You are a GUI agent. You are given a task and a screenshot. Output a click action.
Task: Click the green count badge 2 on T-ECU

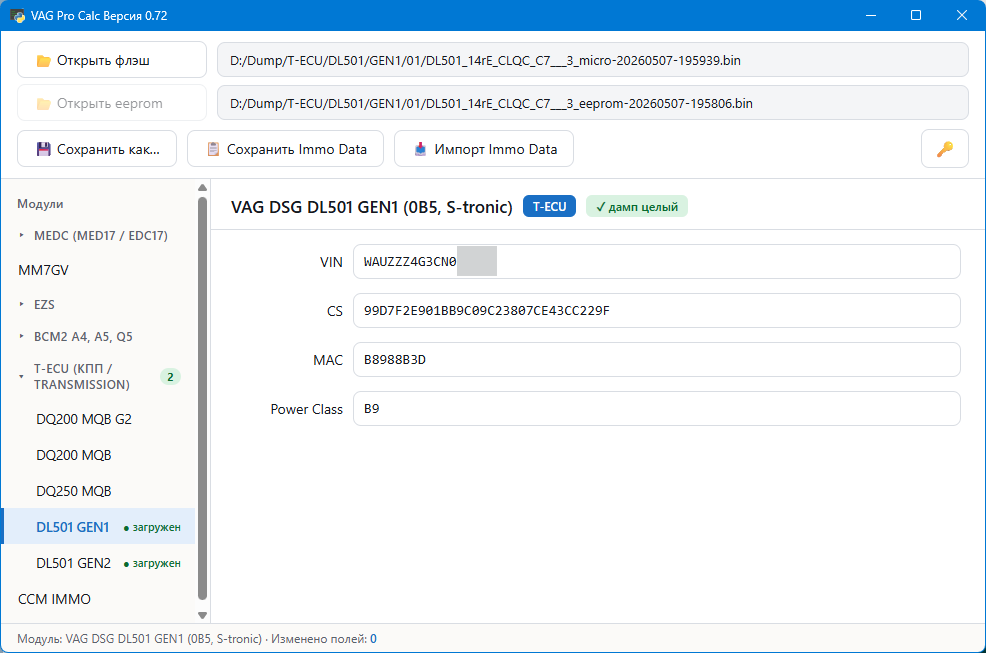pos(170,377)
